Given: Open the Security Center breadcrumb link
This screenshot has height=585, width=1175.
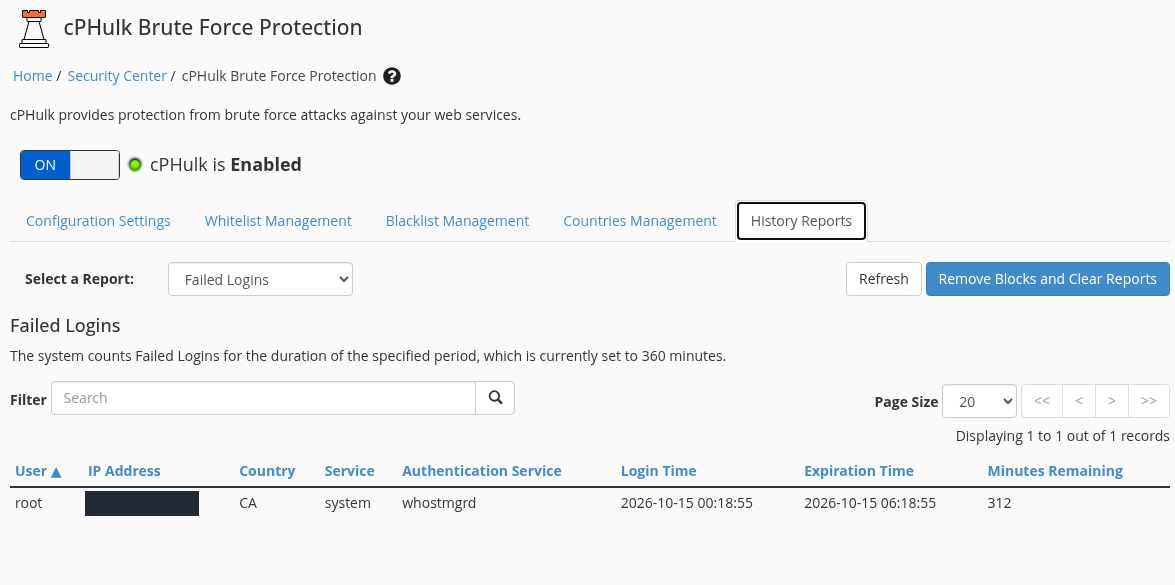Looking at the screenshot, I should tap(117, 76).
